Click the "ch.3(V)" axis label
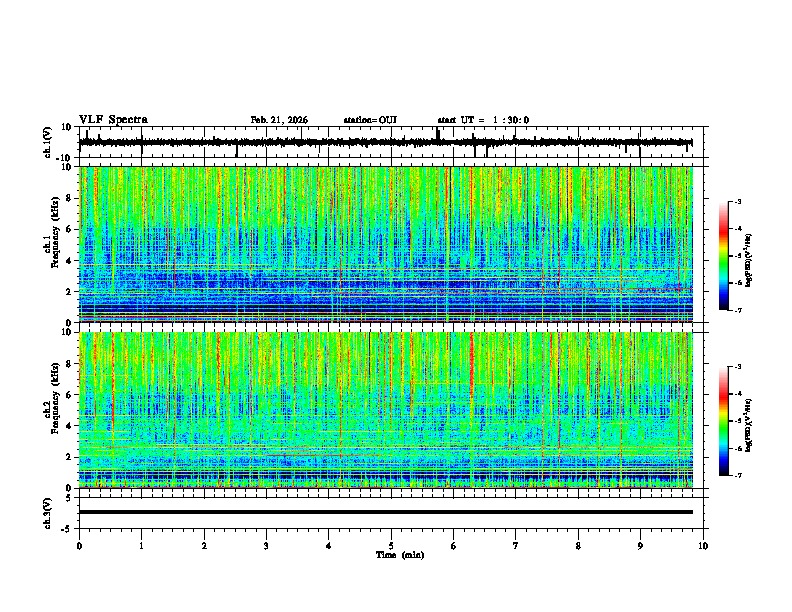792x612 pixels. pyautogui.click(x=48, y=513)
